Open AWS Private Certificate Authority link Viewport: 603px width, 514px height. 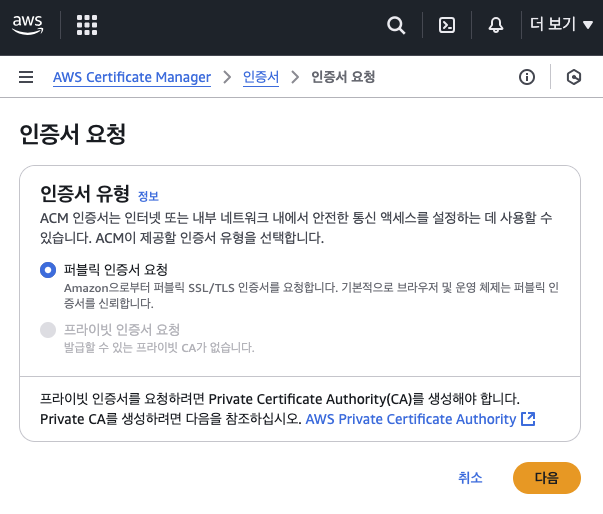[x=411, y=419]
